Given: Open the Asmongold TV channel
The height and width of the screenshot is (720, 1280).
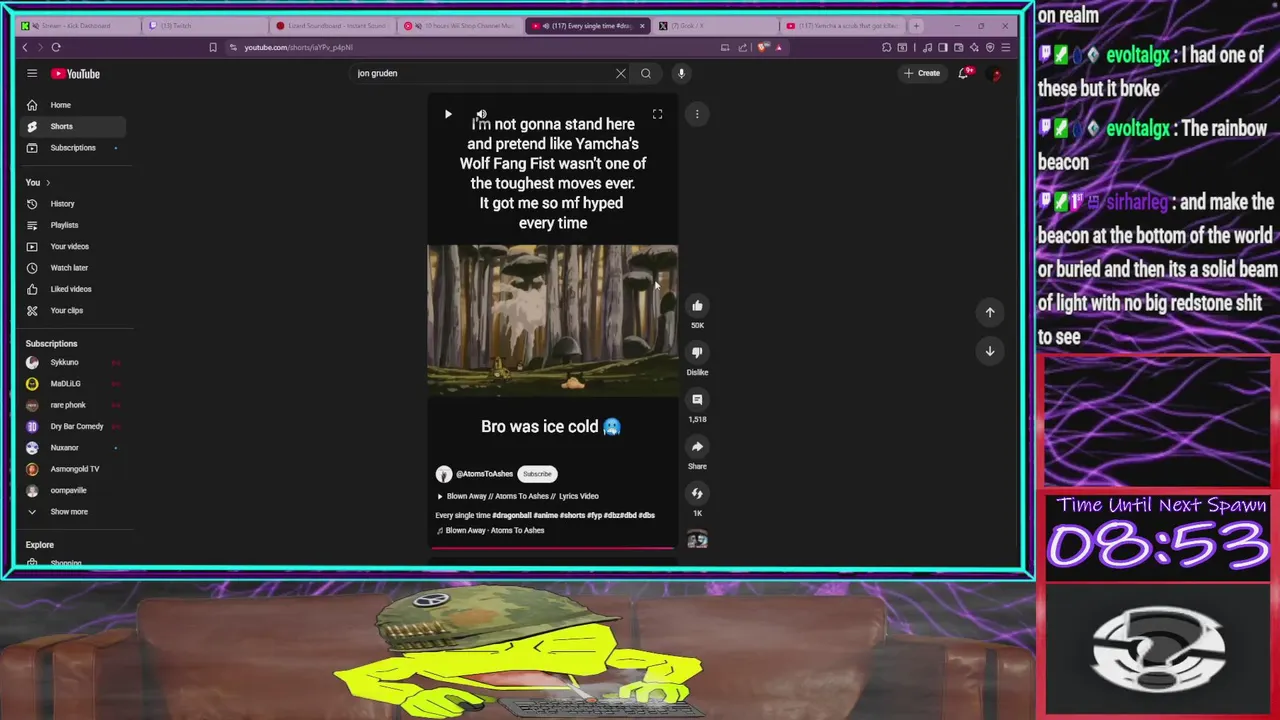Looking at the screenshot, I should [72, 469].
